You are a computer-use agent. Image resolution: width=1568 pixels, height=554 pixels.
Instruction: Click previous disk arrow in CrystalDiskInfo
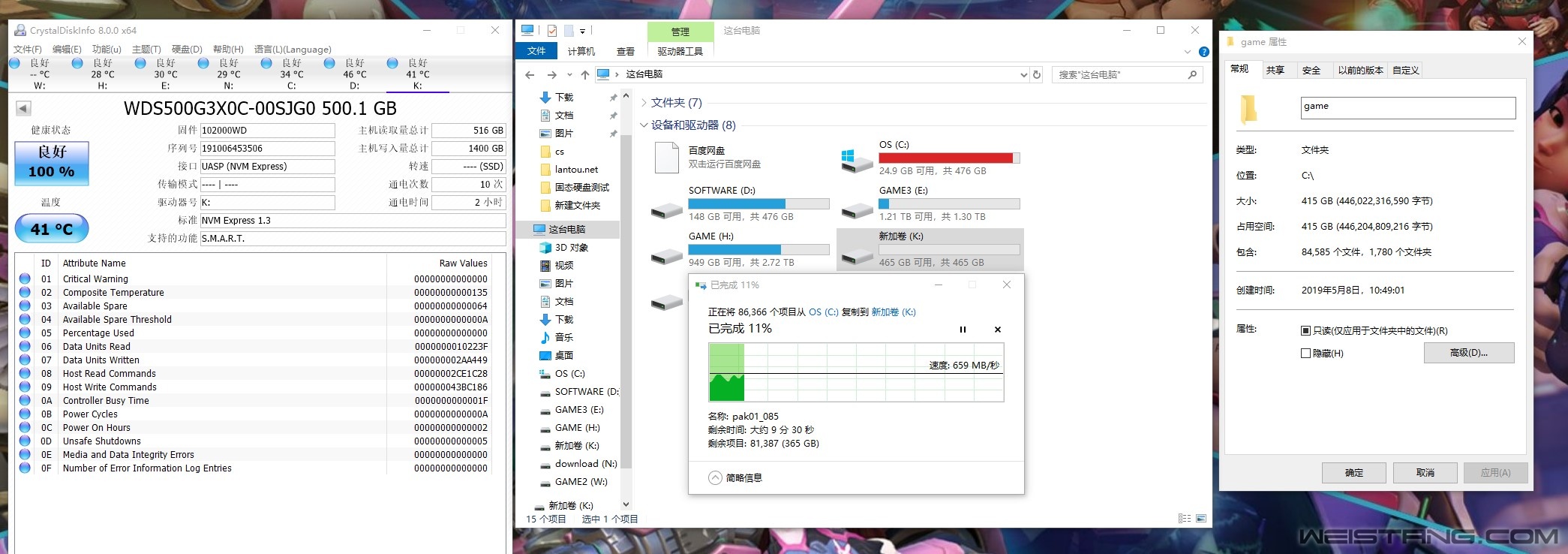(x=23, y=109)
